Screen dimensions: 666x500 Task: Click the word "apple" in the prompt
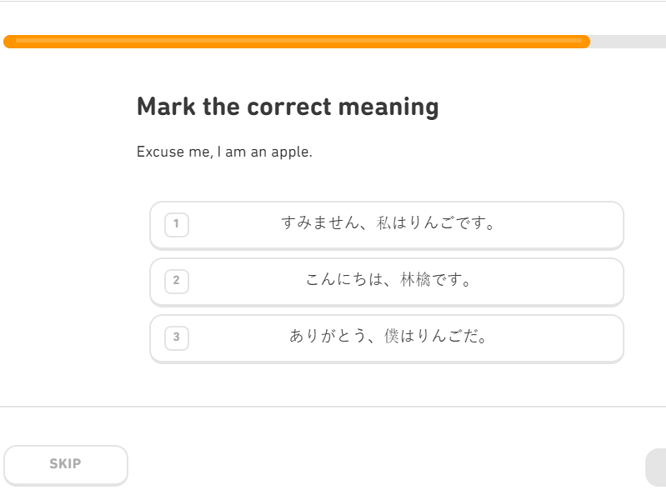290,153
